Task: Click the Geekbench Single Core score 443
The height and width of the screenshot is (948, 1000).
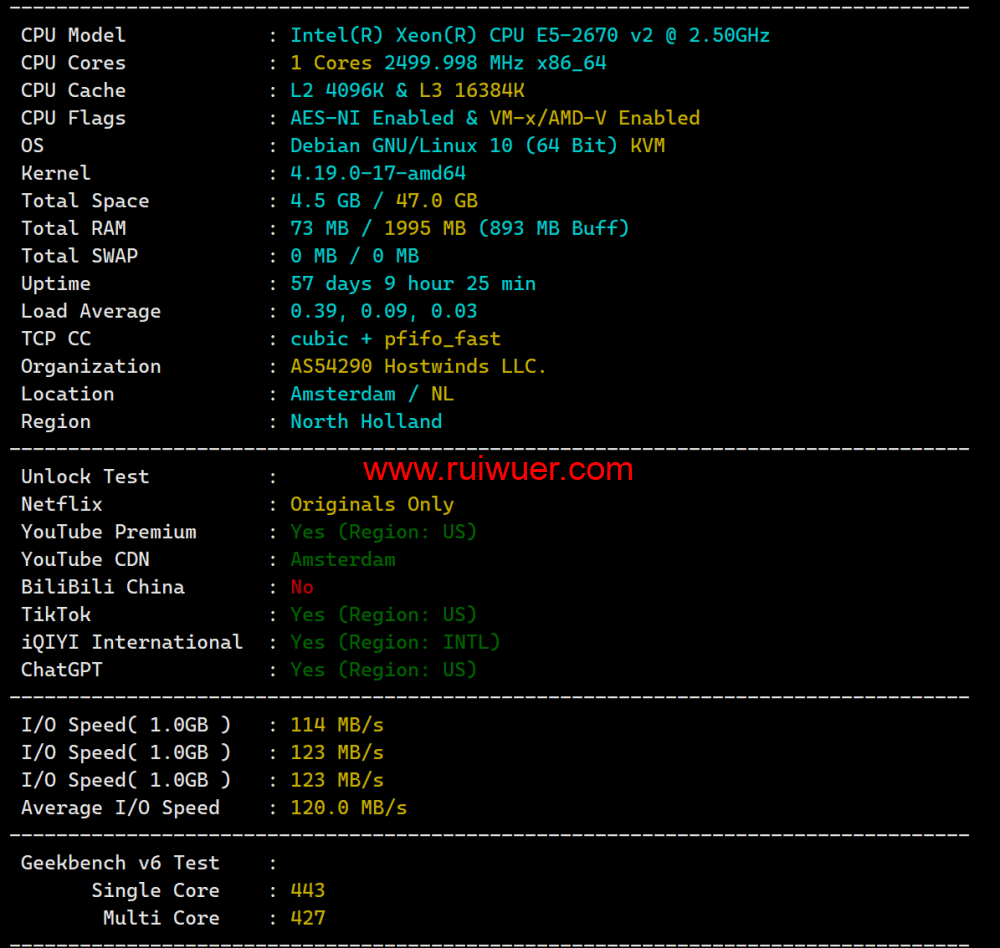Action: [x=307, y=891]
